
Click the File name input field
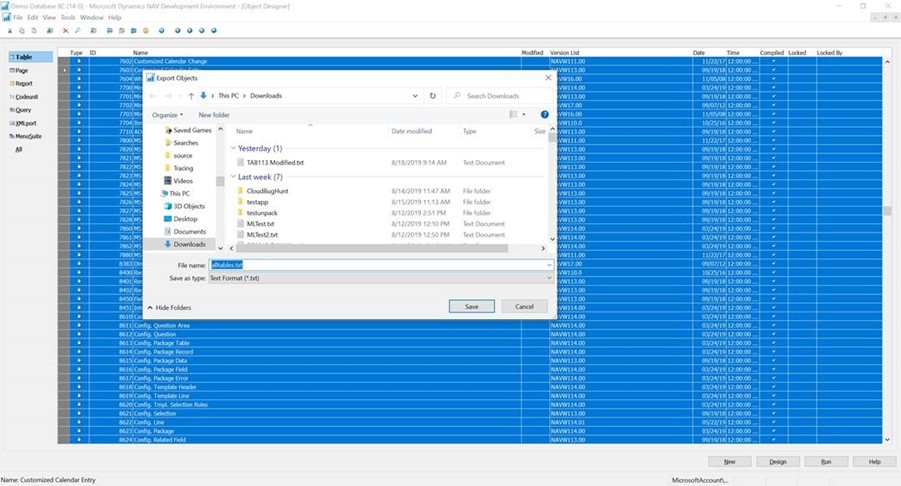(x=376, y=265)
